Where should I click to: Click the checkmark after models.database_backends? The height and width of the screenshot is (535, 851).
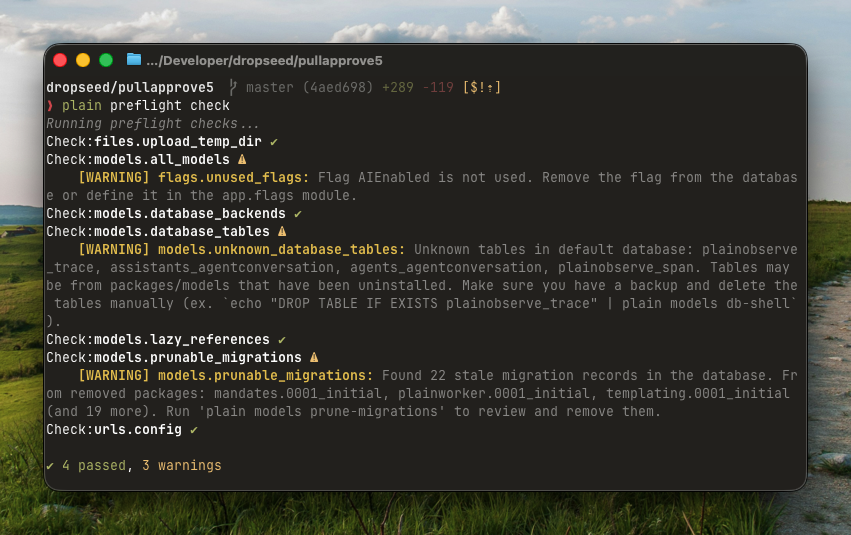coord(298,213)
